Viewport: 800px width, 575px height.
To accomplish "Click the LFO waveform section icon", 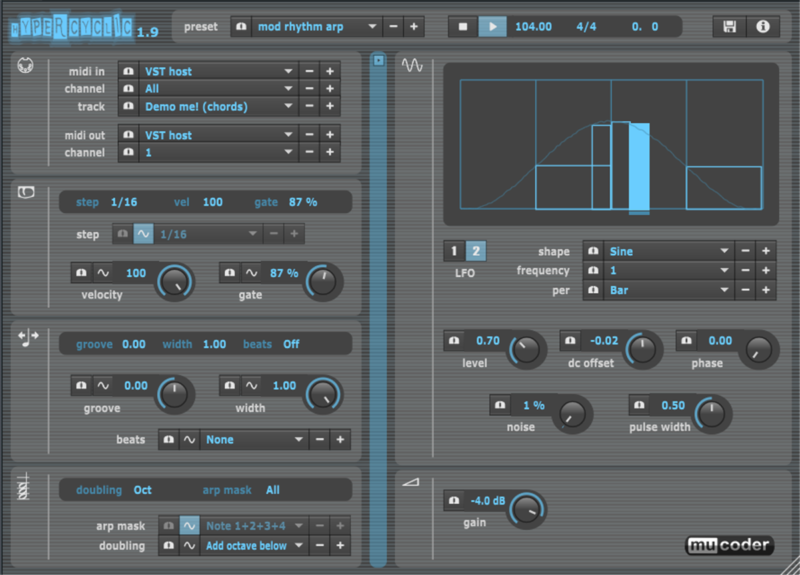I will point(412,65).
